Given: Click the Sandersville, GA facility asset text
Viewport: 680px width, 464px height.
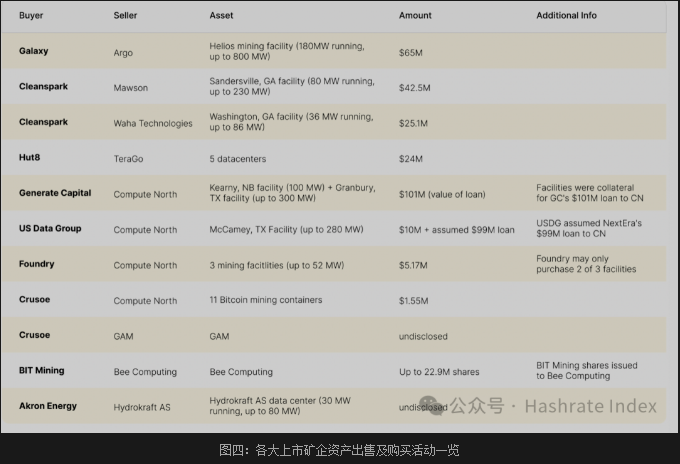Looking at the screenshot, I should (292, 86).
